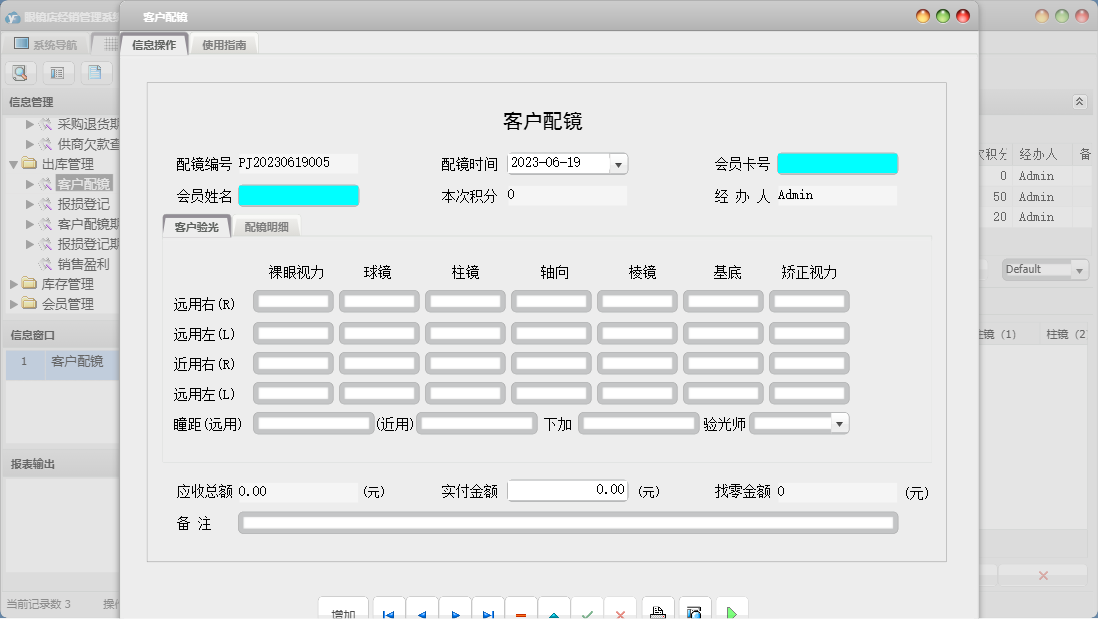Click the 备注 remarks text field

pyautogui.click(x=567, y=523)
